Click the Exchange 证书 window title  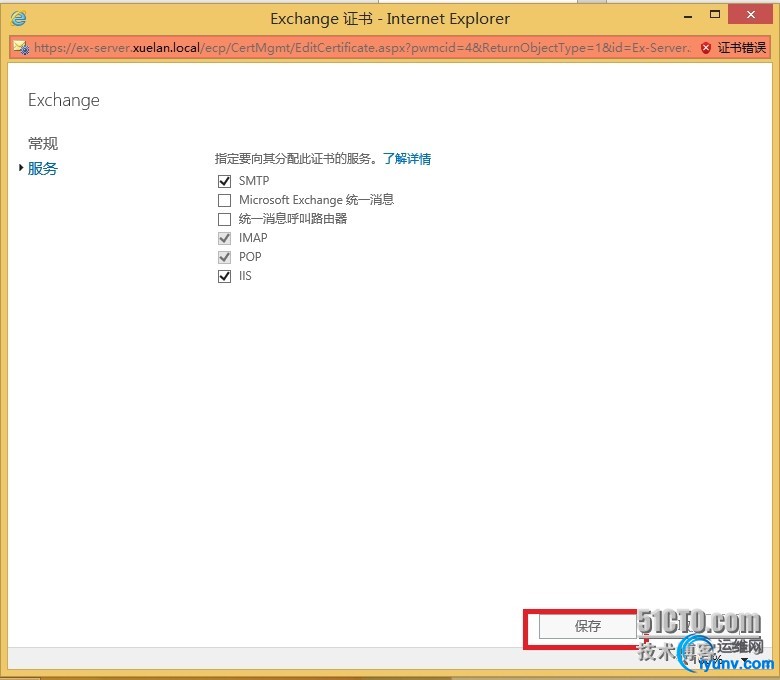(390, 18)
